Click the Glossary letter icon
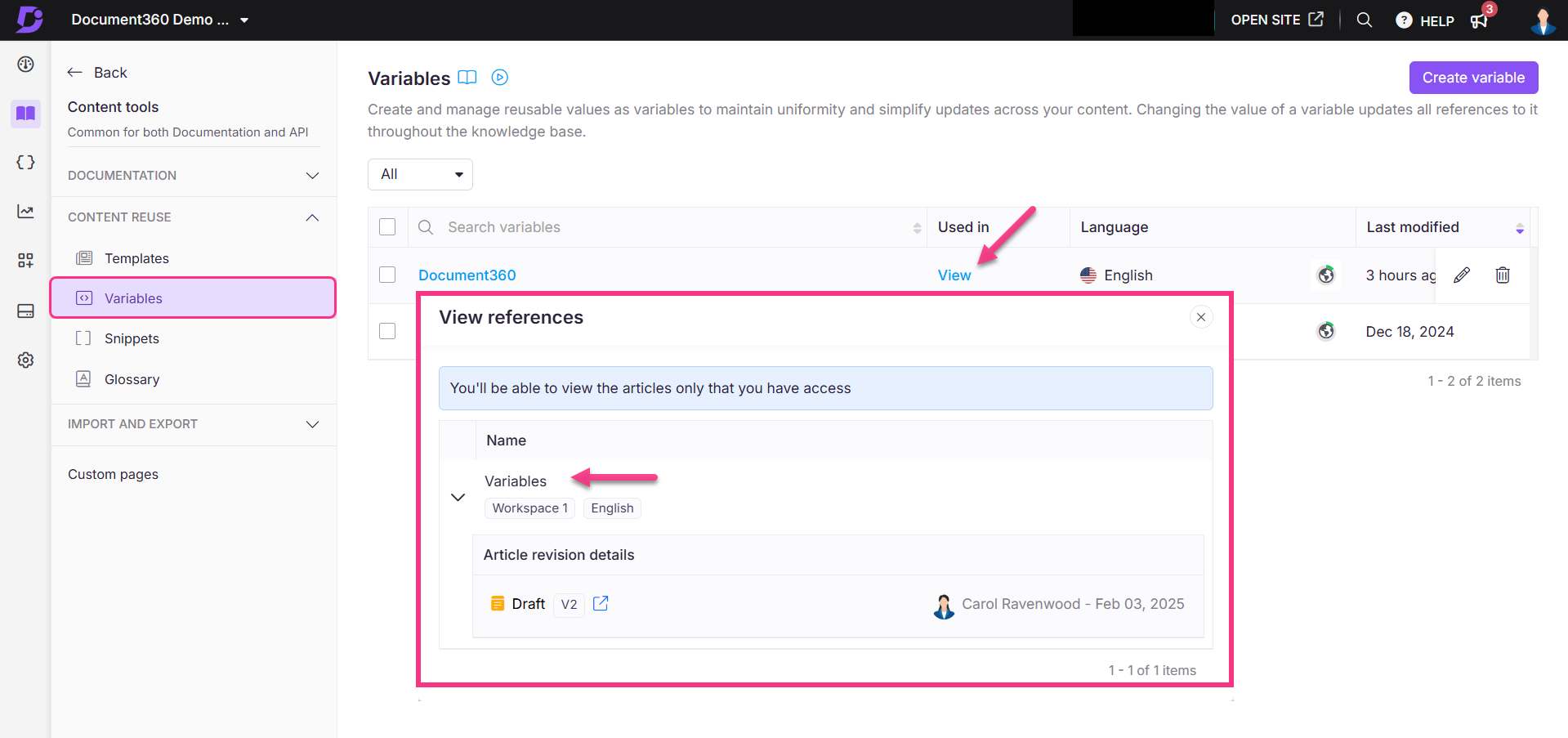Screen dimensions: 1568x738 (83, 378)
